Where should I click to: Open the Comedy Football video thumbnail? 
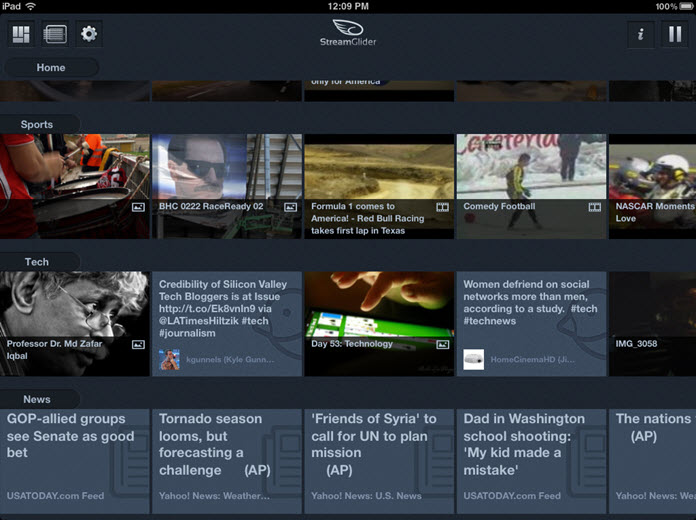click(531, 168)
